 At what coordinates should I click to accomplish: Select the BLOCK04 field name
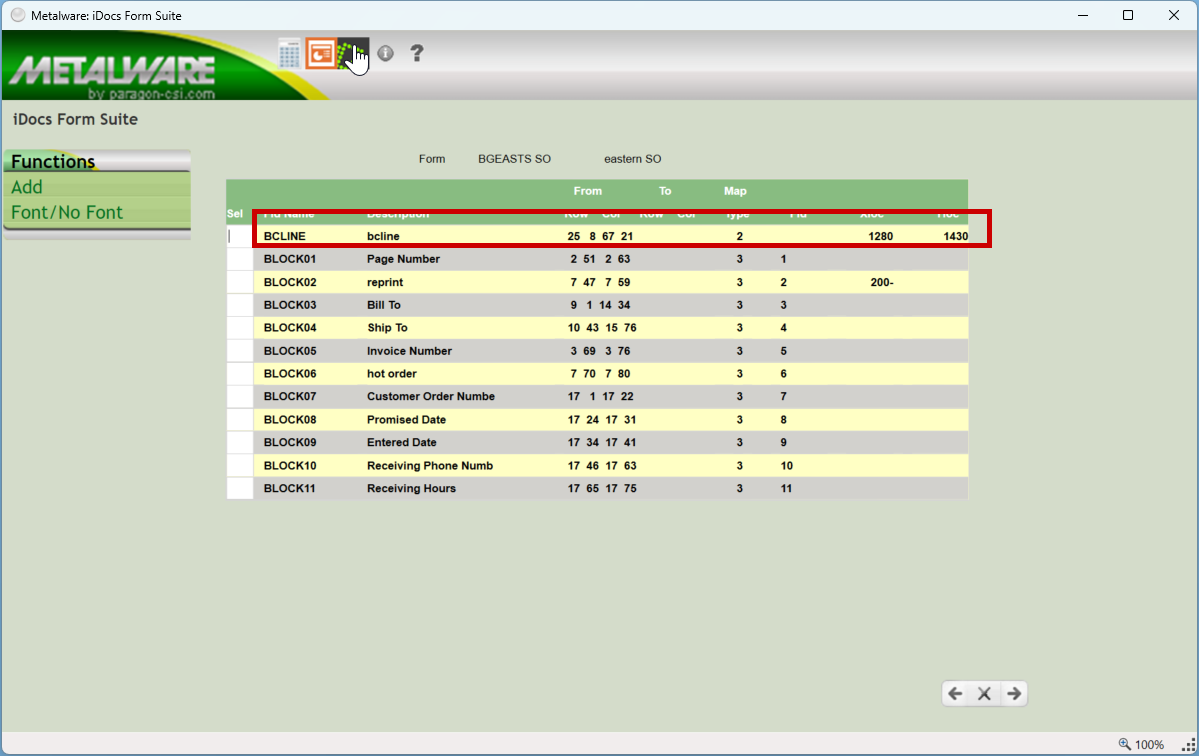[x=290, y=328]
